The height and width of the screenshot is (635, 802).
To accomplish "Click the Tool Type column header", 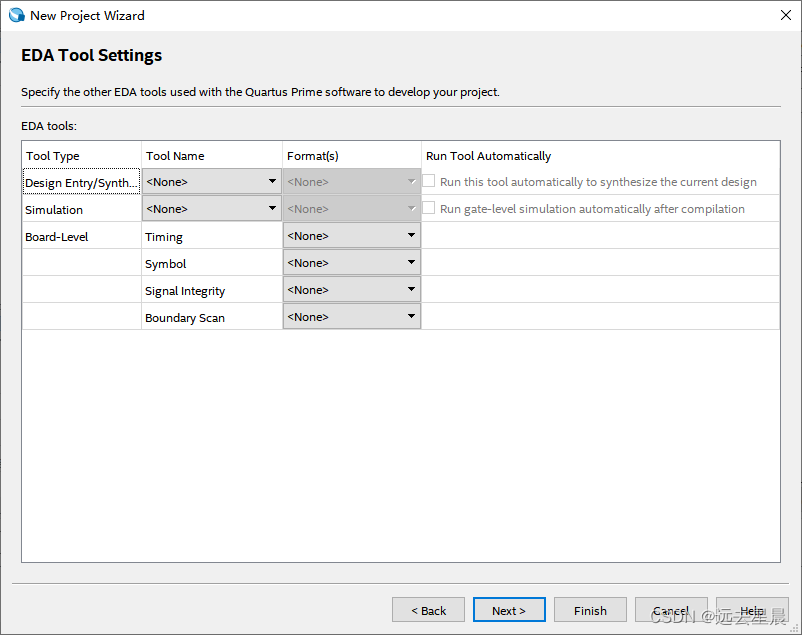I will [53, 156].
